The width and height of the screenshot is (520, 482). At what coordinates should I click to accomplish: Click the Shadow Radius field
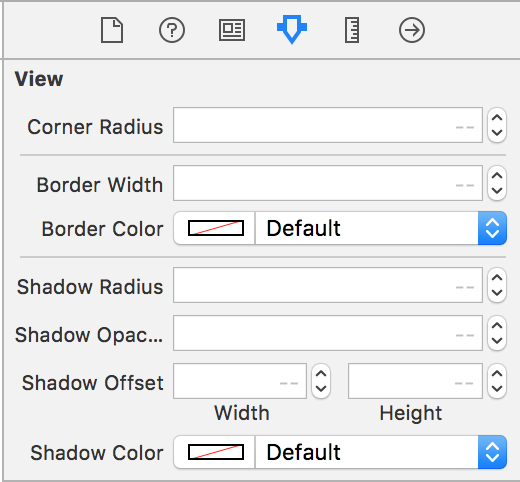pyautogui.click(x=328, y=285)
